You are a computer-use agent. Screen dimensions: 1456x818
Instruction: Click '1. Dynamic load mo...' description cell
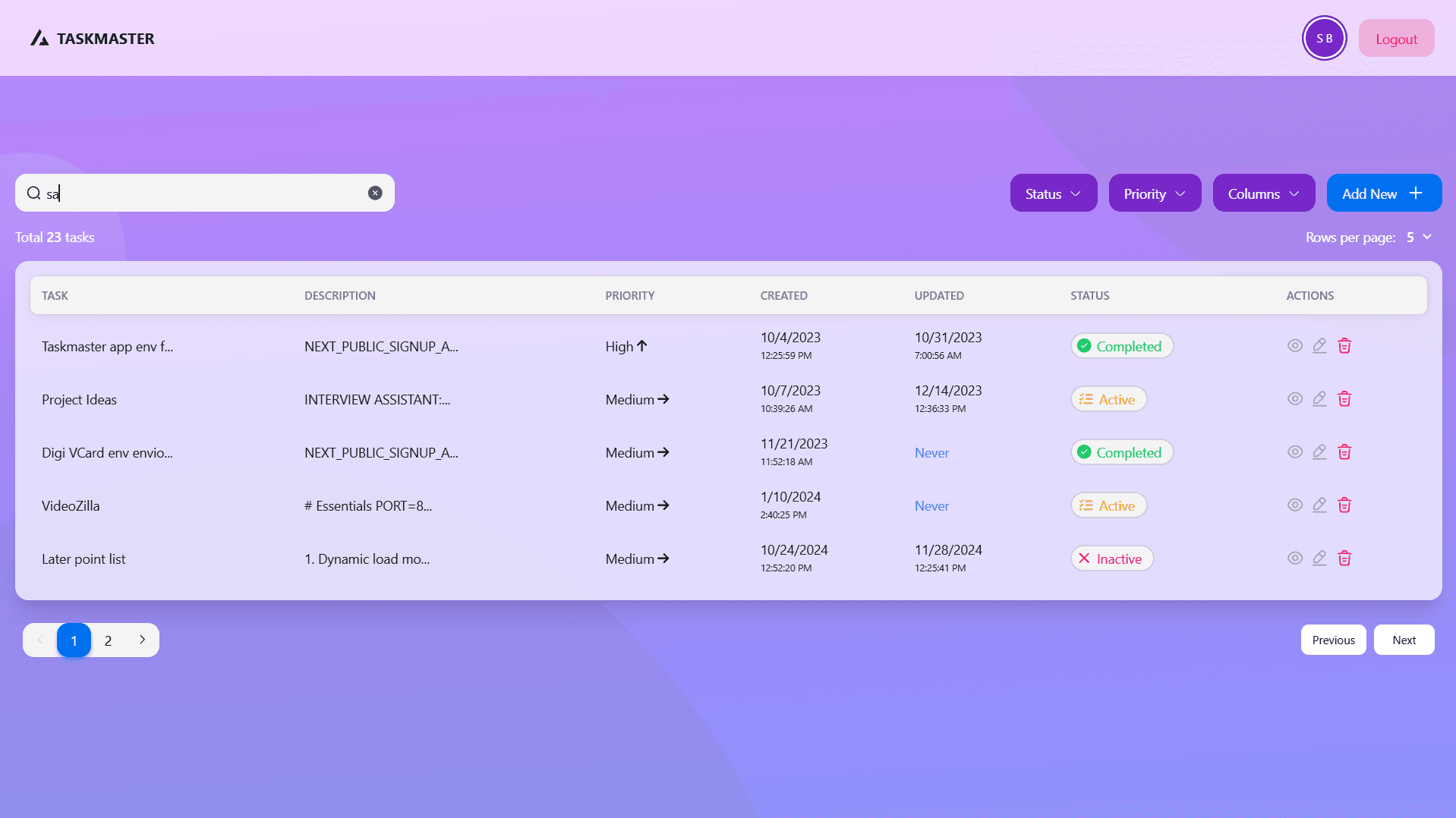[367, 559]
